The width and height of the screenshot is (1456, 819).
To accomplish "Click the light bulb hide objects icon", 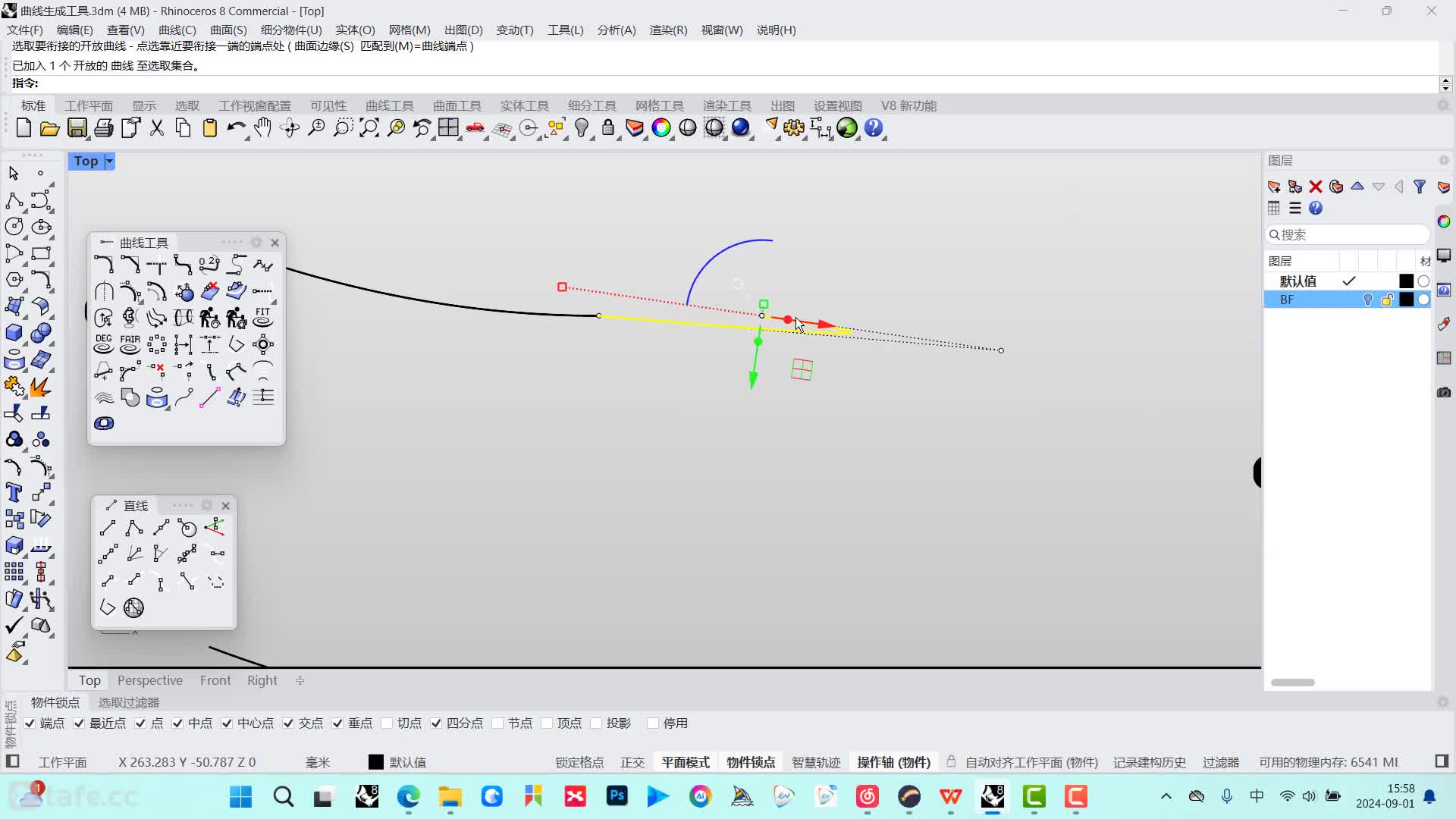I will tap(582, 128).
